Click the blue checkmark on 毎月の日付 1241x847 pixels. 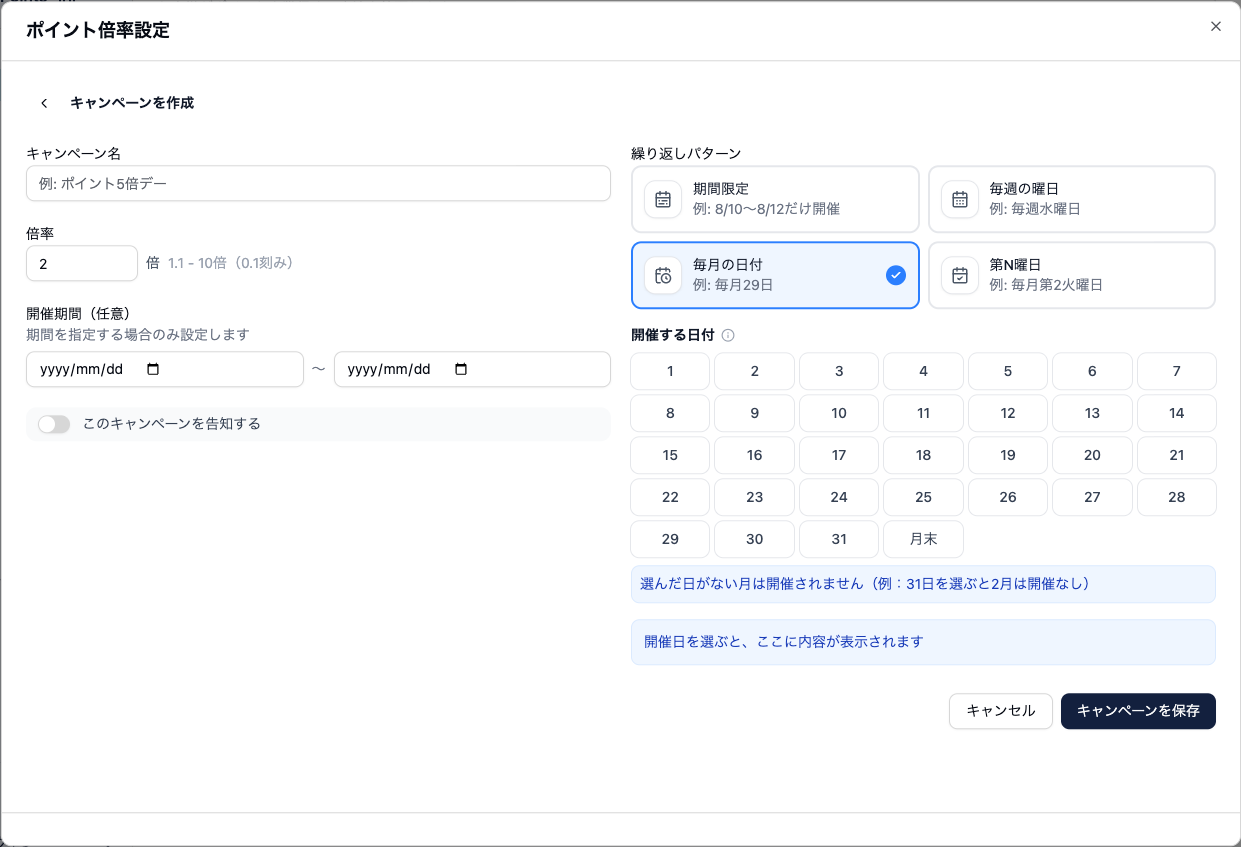[896, 275]
